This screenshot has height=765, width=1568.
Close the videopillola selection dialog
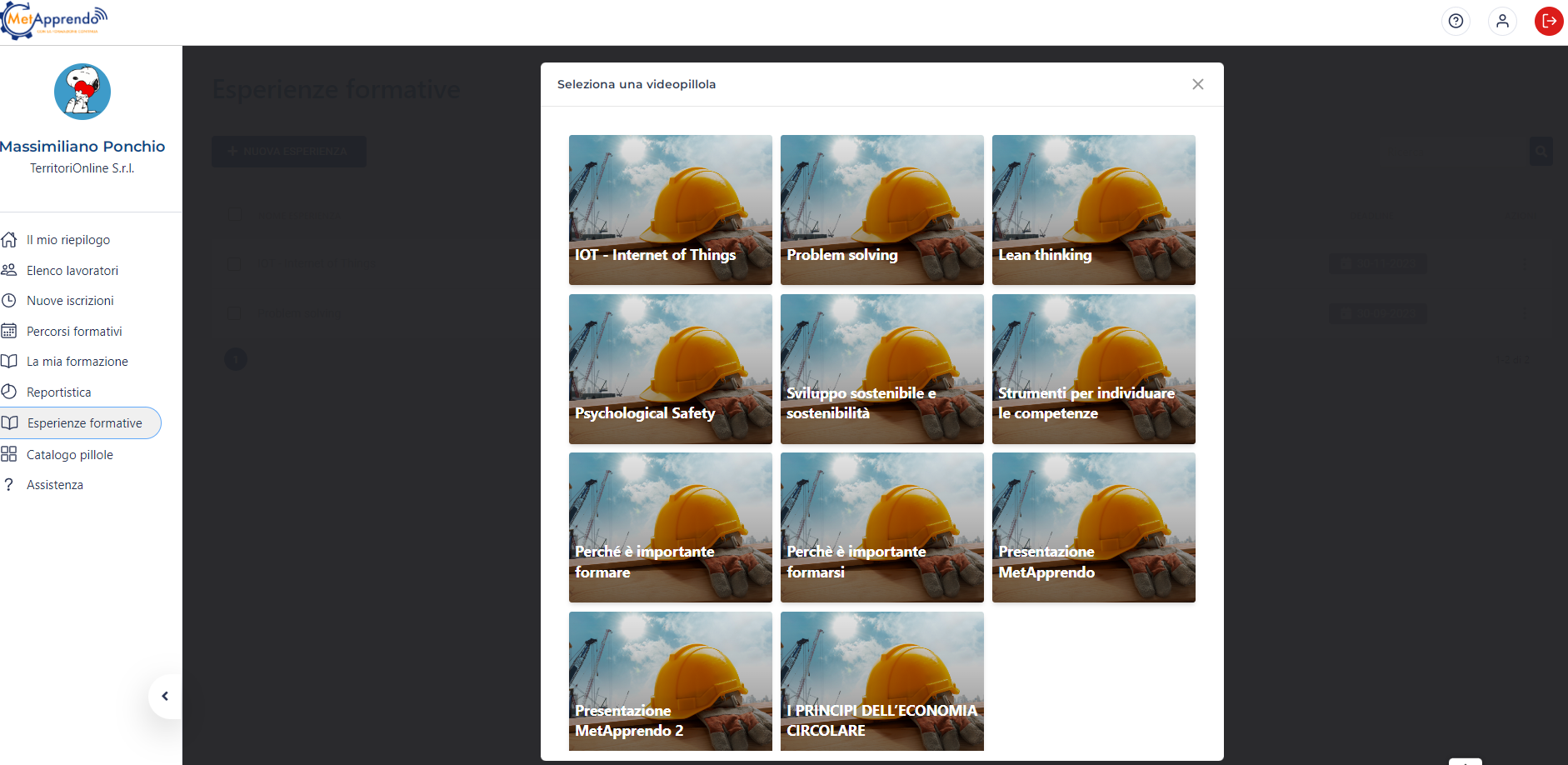point(1198,84)
